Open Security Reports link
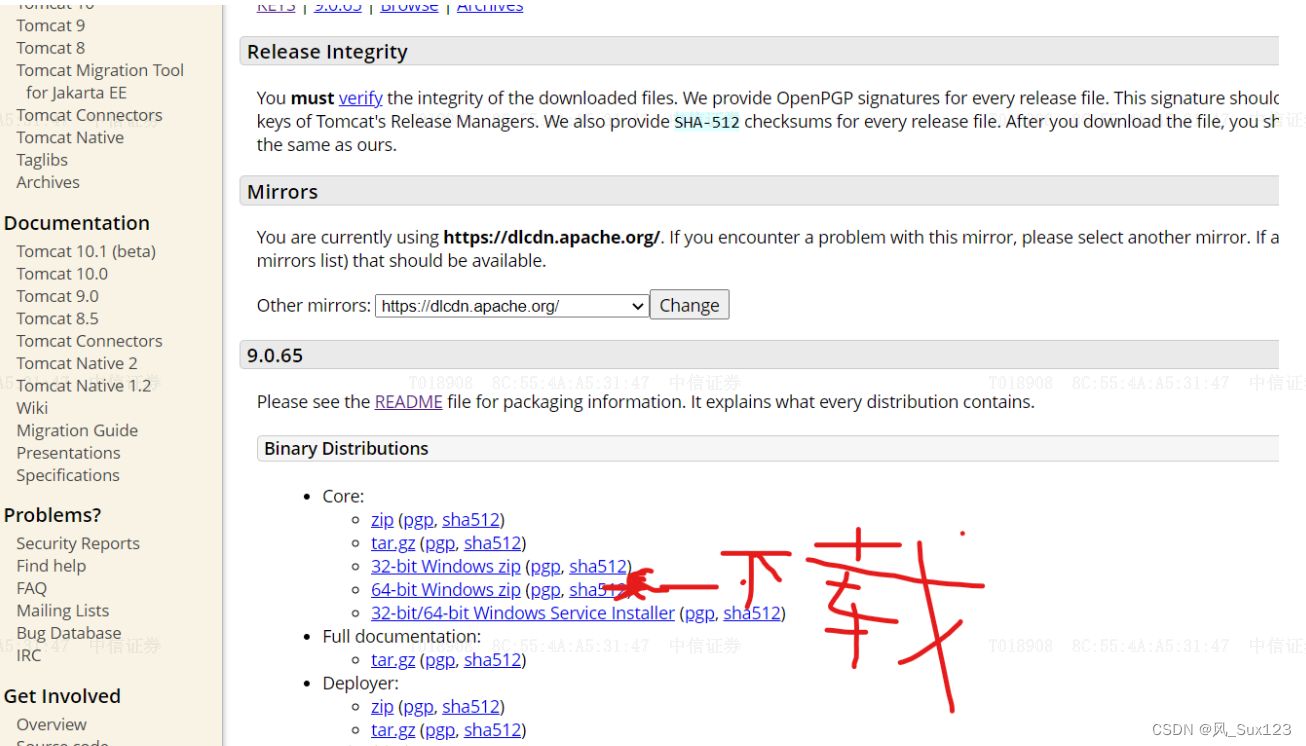Viewport: 1306px width, 746px height. pos(78,544)
